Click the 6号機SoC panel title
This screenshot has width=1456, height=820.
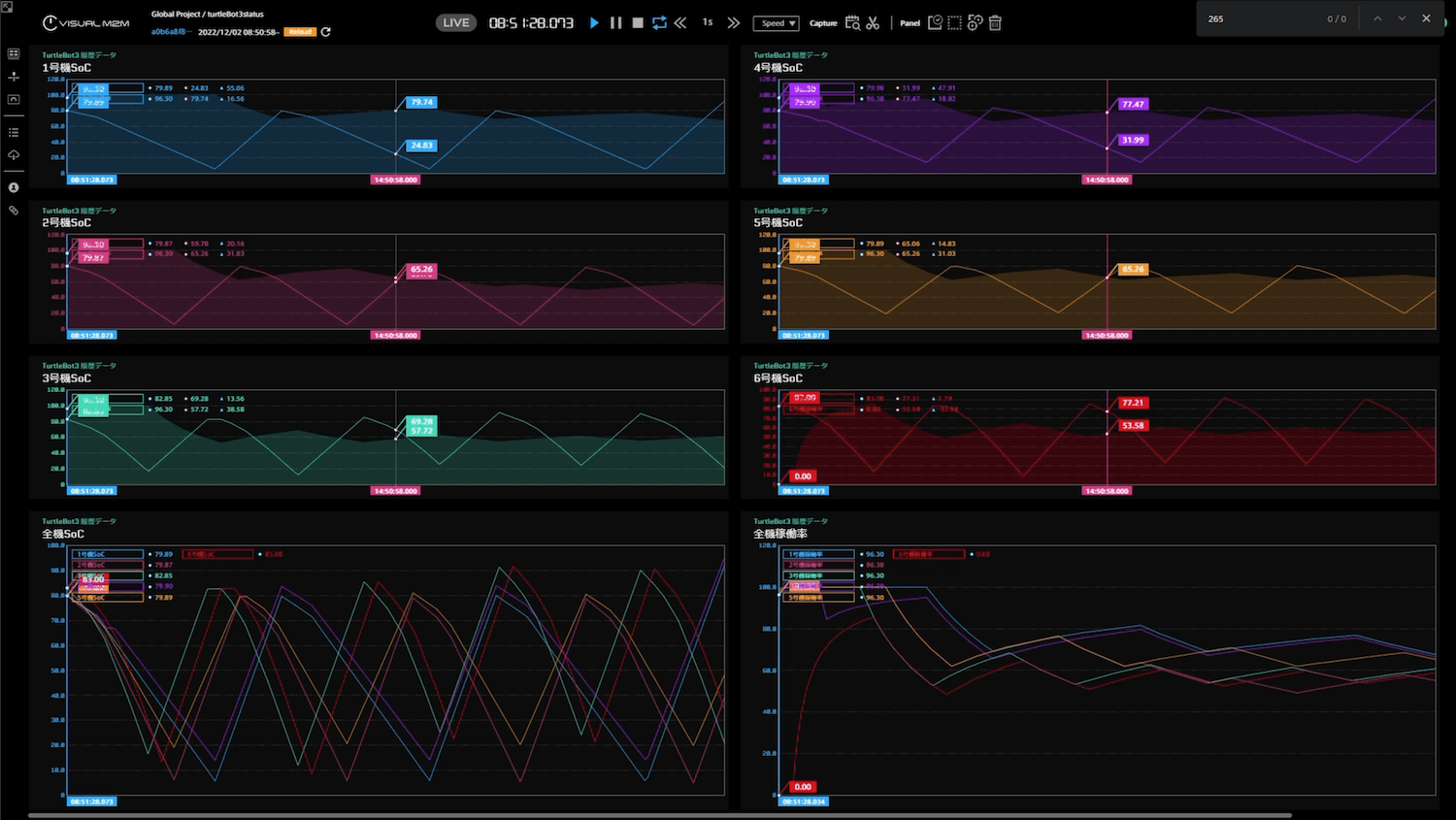[778, 378]
